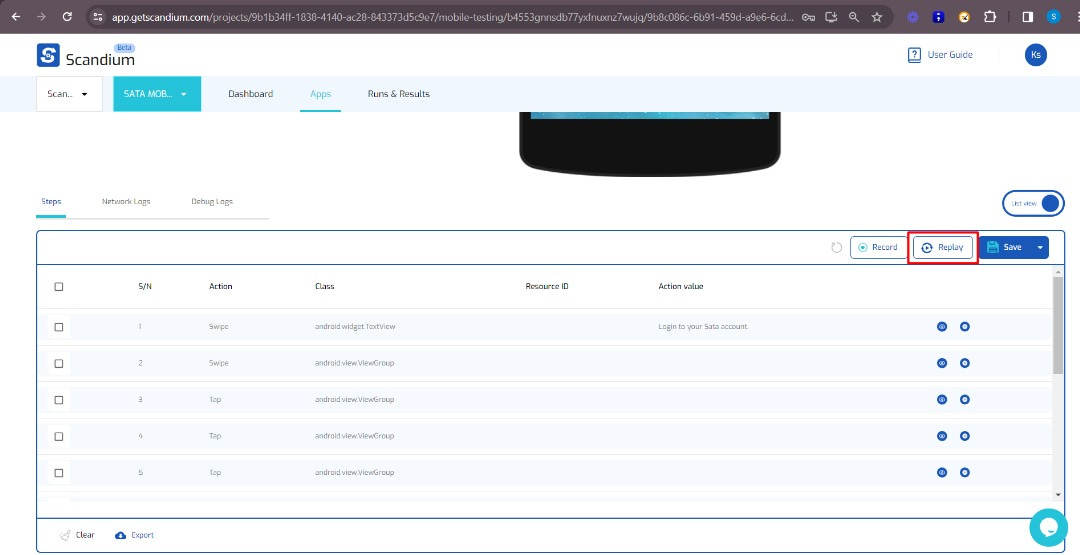Check the checkbox for step 2
The image size is (1080, 555).
pos(59,364)
